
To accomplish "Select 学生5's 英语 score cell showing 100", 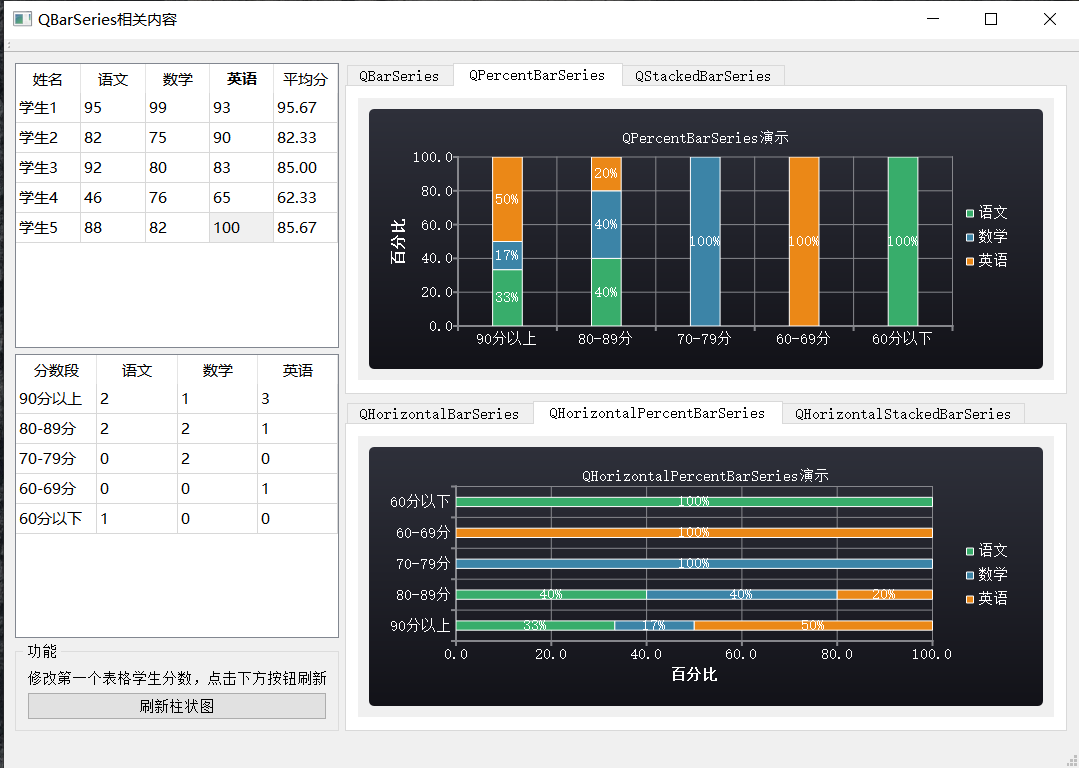I will (240, 227).
